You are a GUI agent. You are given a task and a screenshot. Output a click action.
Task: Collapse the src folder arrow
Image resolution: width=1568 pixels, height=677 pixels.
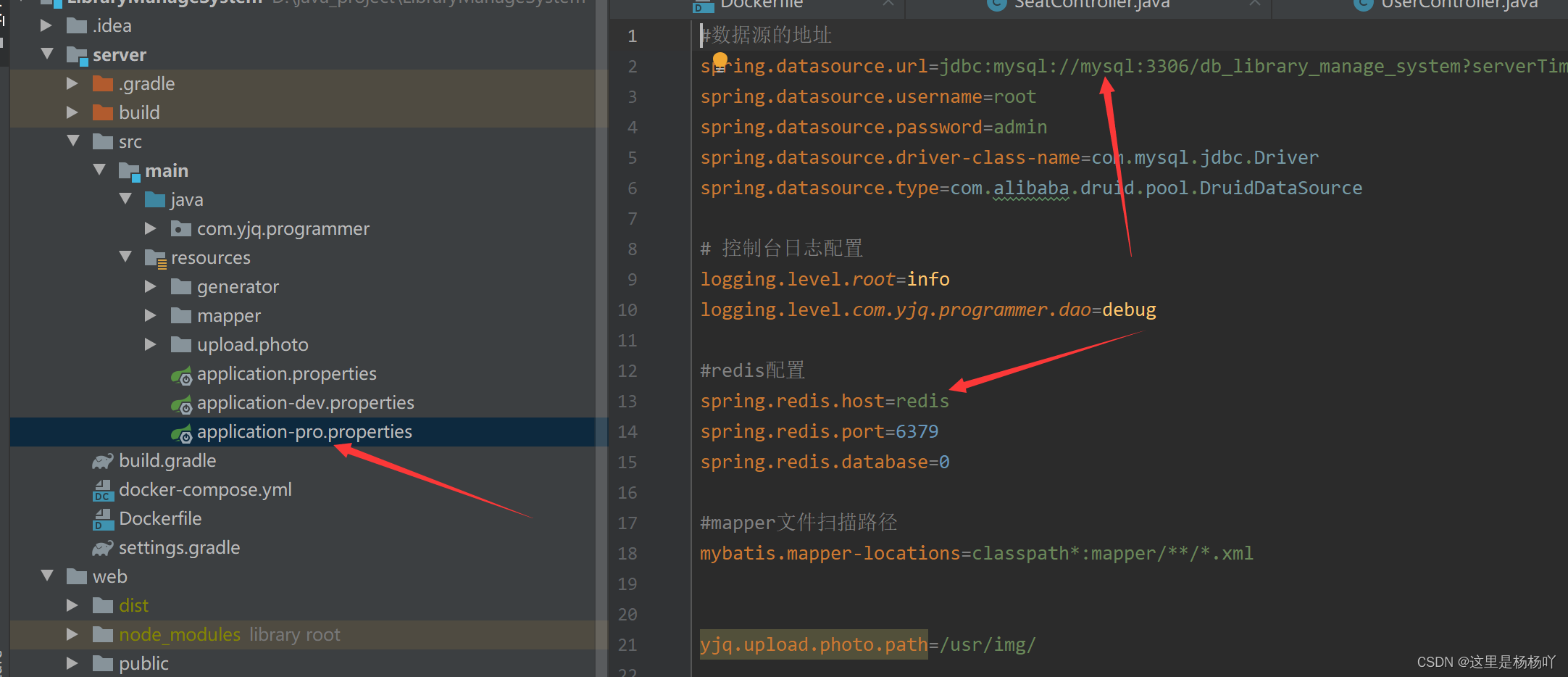tap(73, 141)
